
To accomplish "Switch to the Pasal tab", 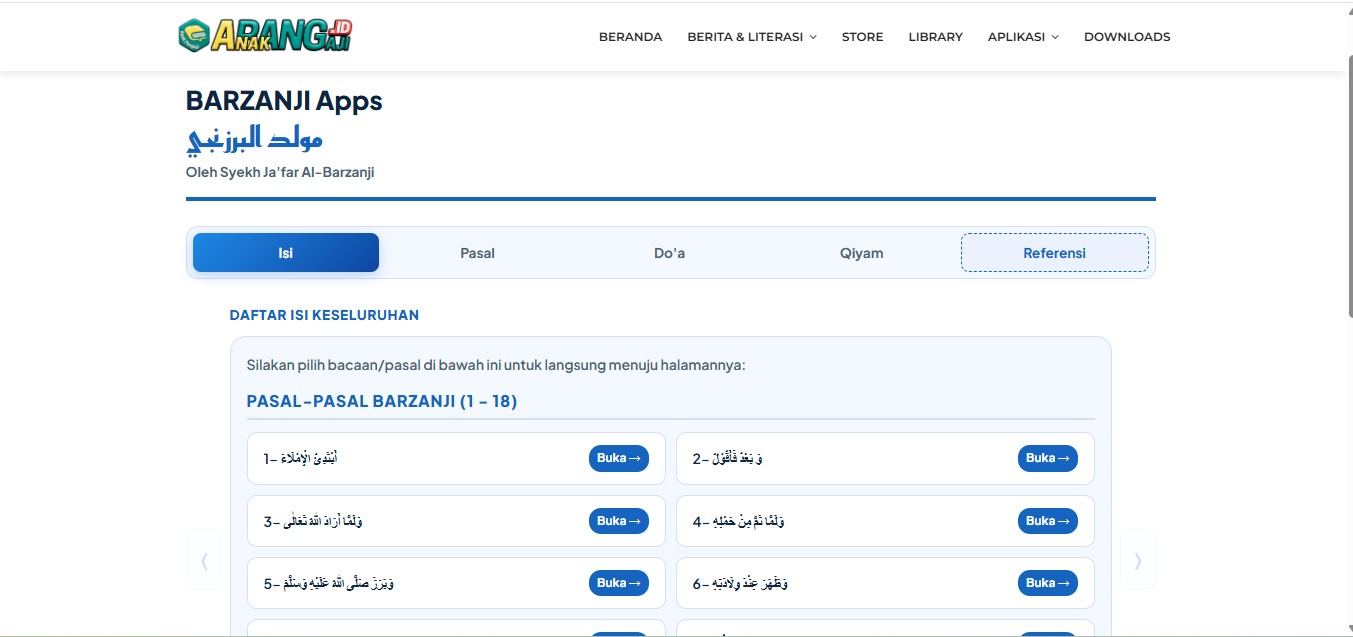I will [477, 253].
